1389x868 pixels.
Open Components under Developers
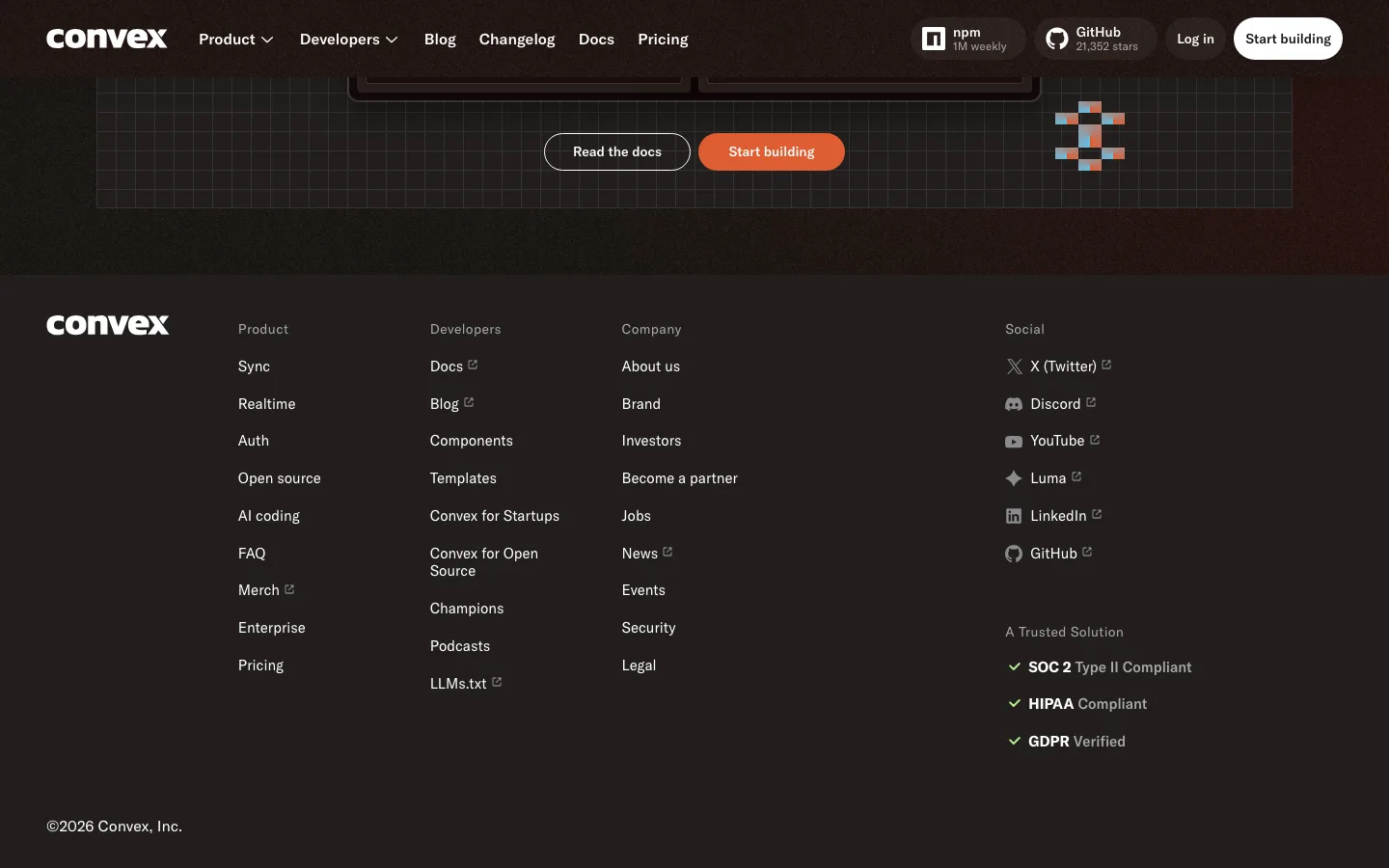point(472,441)
